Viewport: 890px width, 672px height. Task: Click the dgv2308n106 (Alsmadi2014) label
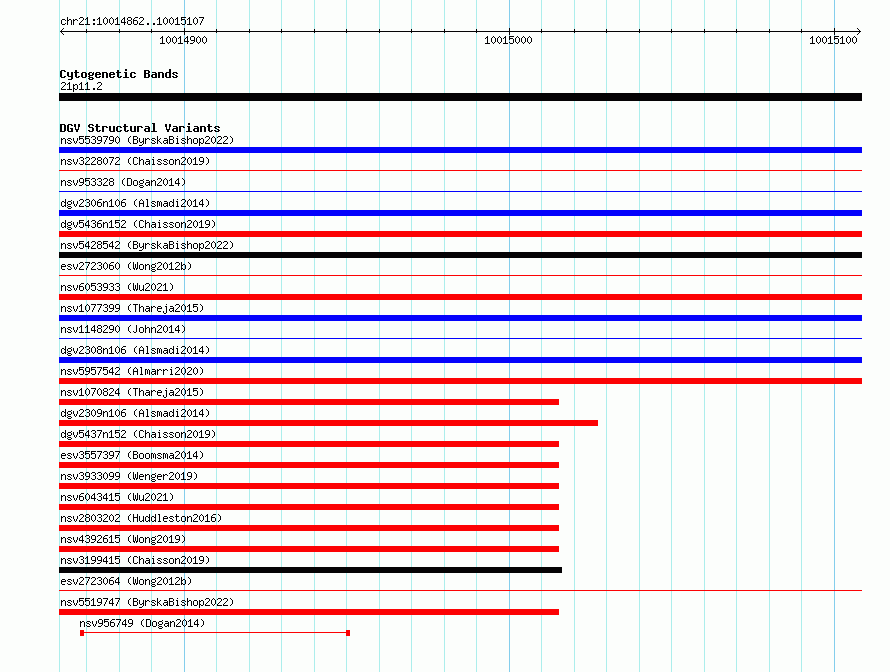click(135, 350)
